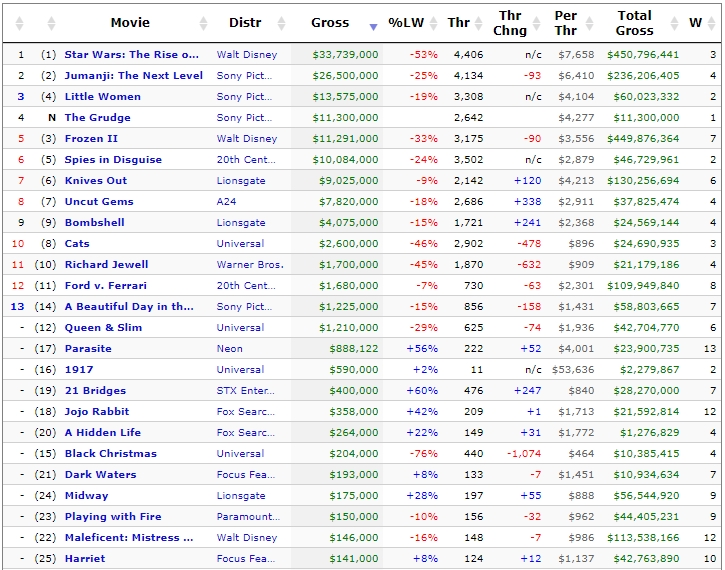Open Harriet movie link
This screenshot has height=570, width=725.
(x=85, y=558)
